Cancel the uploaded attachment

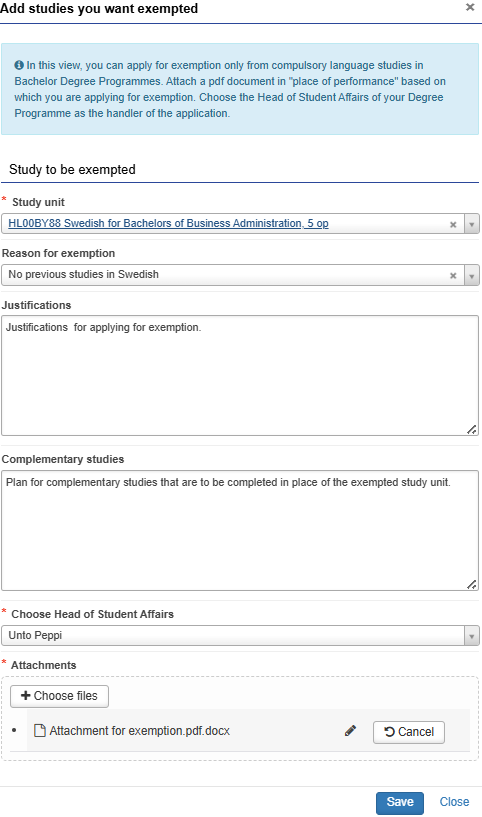click(409, 732)
